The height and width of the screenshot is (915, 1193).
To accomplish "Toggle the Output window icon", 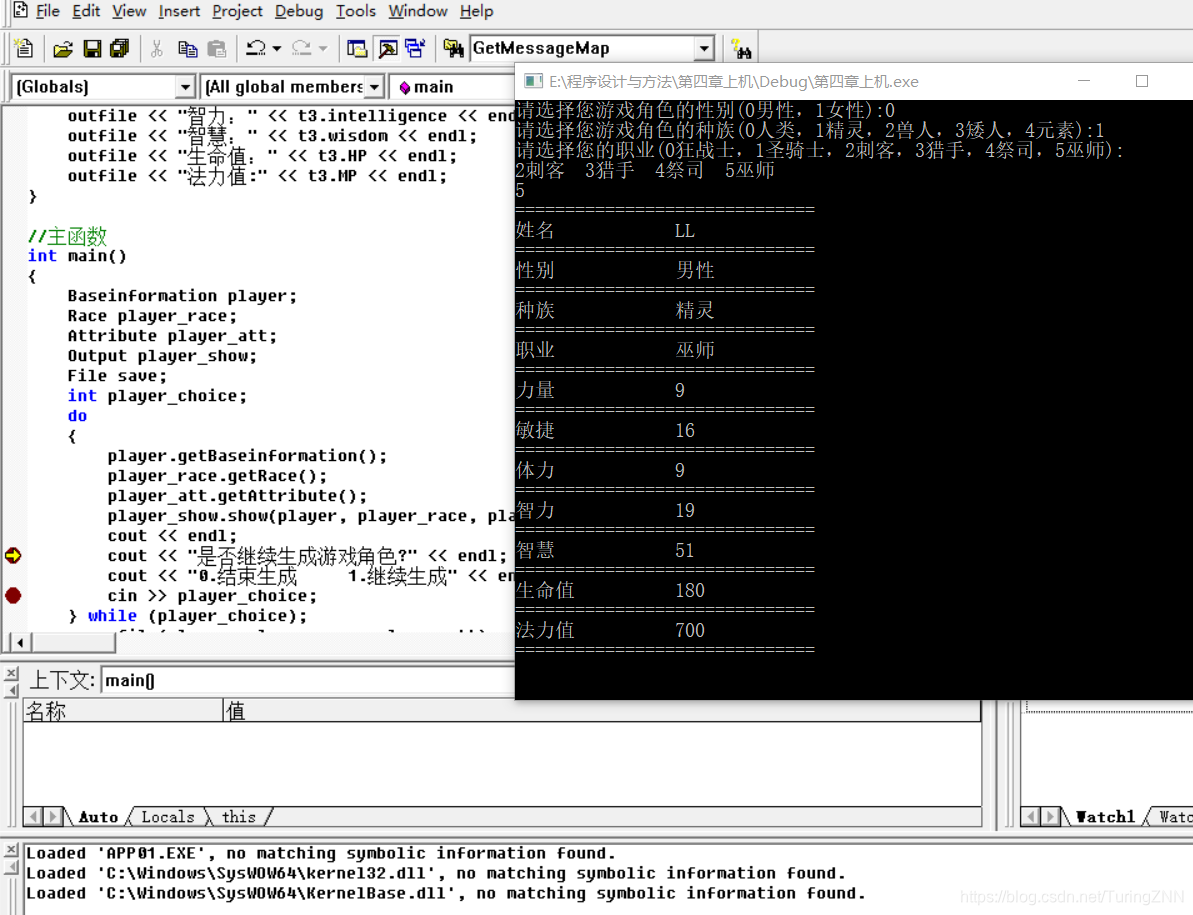I will point(387,49).
